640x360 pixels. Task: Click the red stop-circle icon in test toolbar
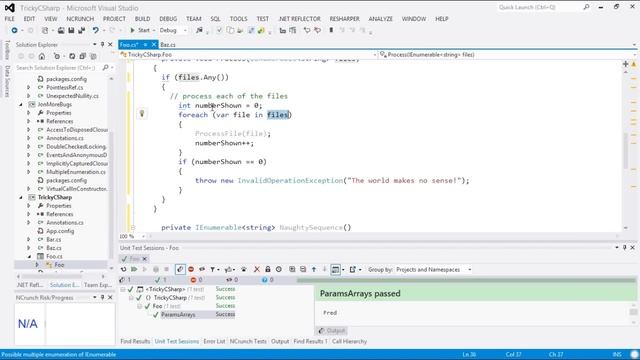click(191, 269)
